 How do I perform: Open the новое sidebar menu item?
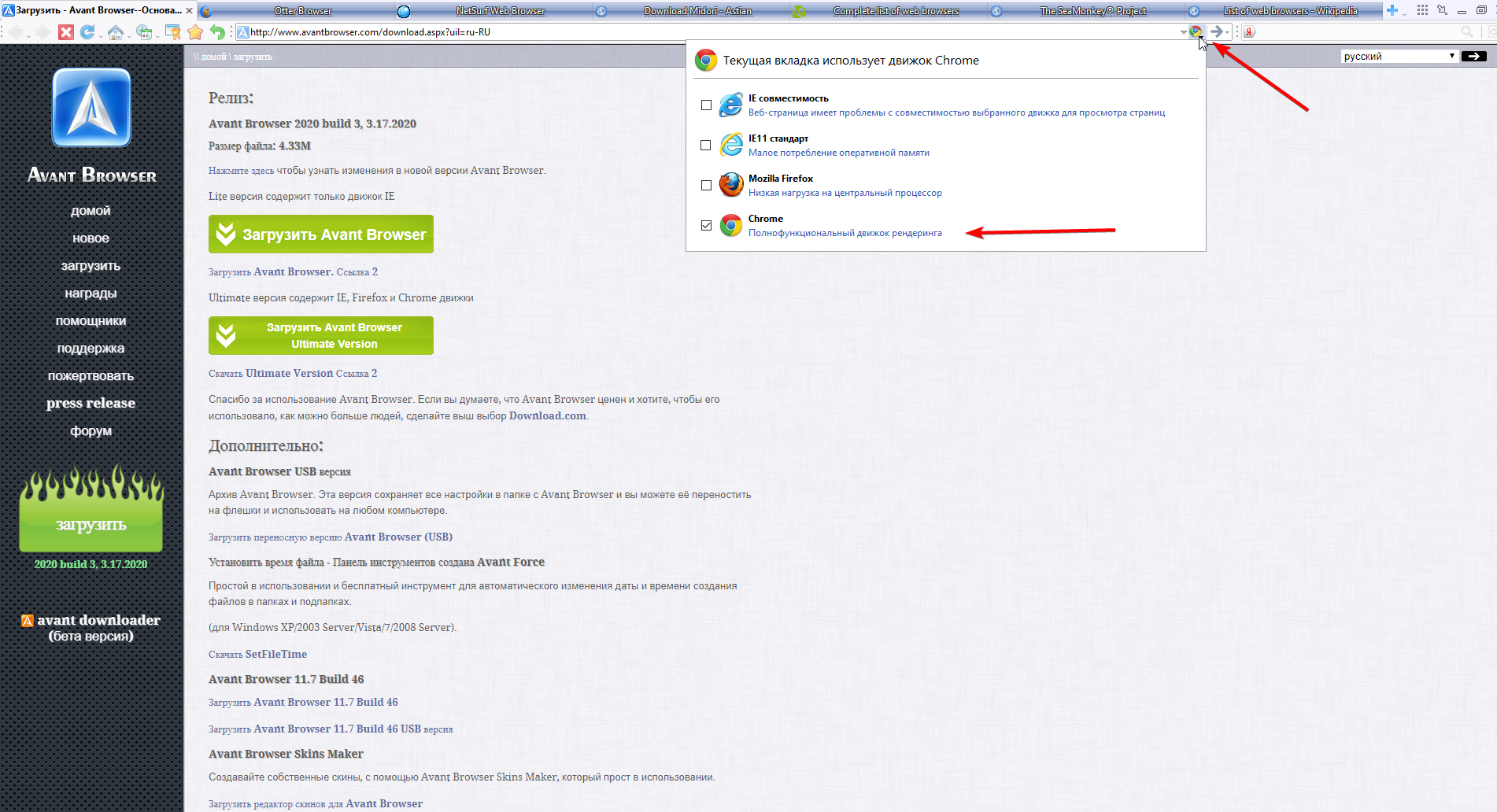(91, 238)
